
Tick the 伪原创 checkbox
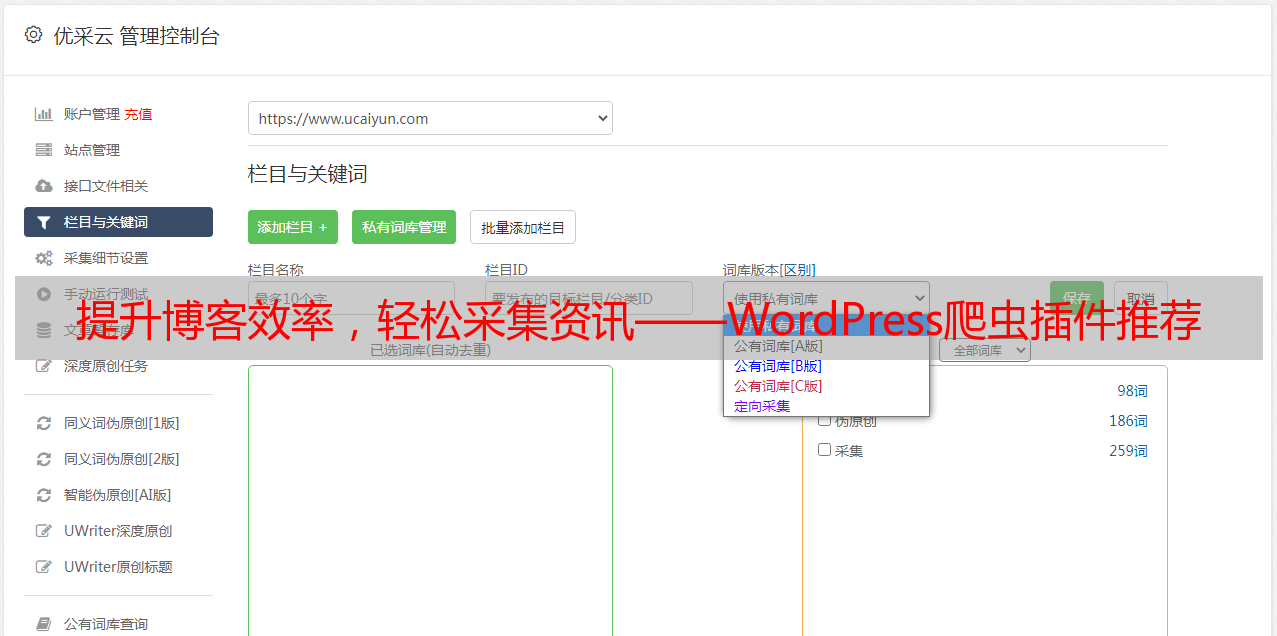pos(825,420)
